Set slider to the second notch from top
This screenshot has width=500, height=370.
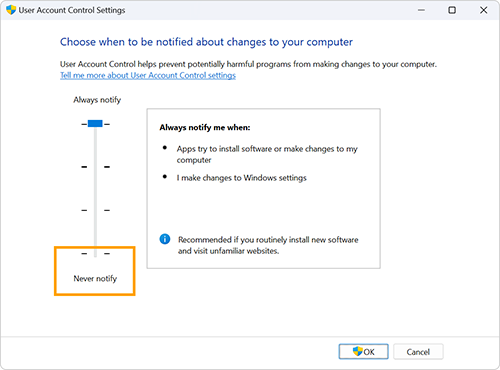coord(95,167)
